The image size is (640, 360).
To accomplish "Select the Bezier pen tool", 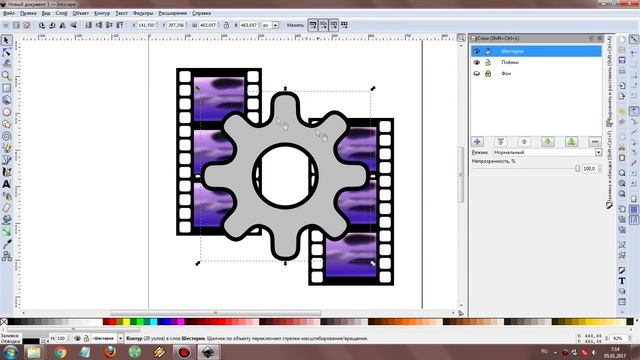I will tap(6, 160).
